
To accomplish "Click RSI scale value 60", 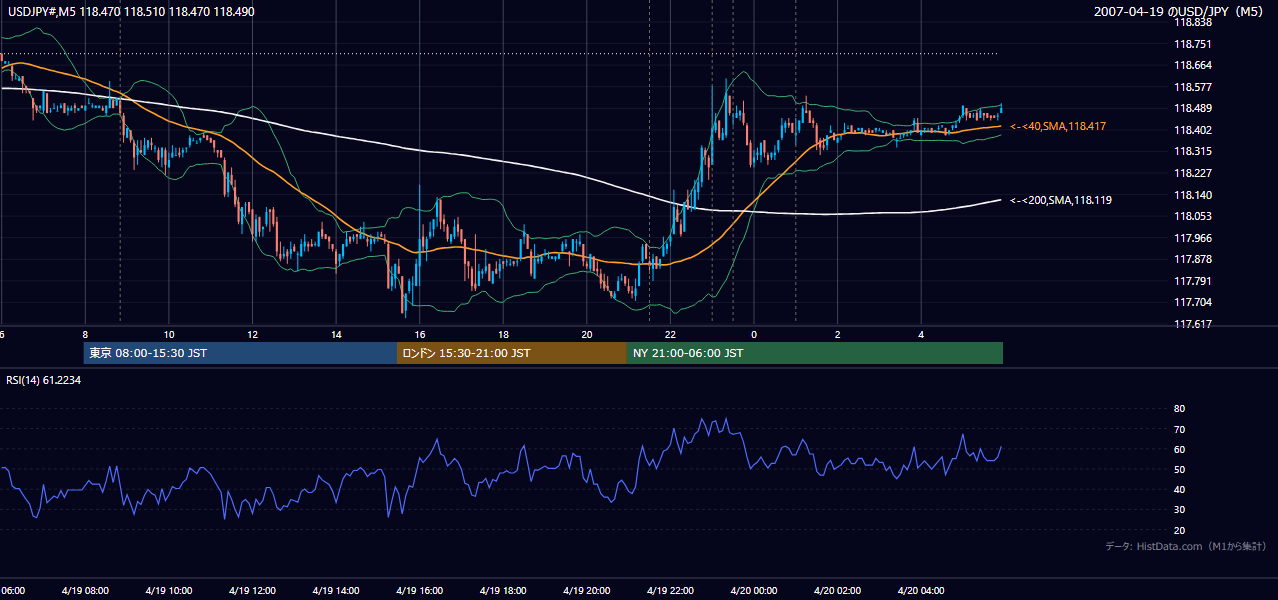I will tap(1180, 450).
